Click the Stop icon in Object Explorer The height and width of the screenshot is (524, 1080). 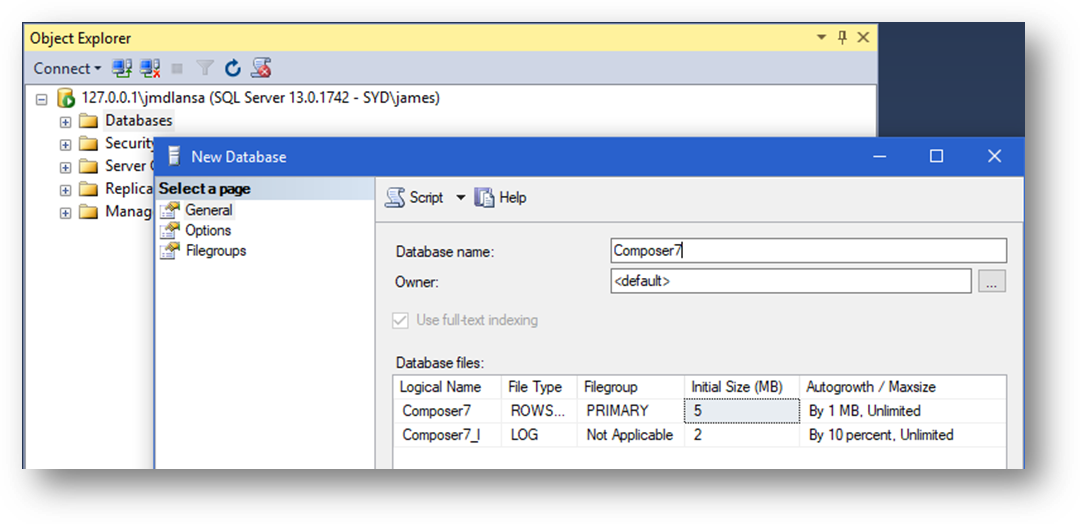(x=177, y=68)
